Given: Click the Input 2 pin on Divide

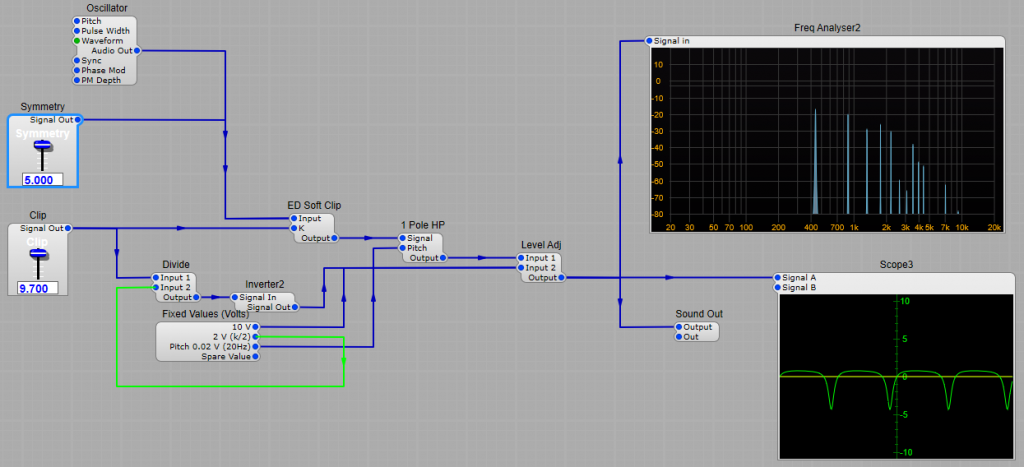Looking at the screenshot, I should tap(155, 288).
